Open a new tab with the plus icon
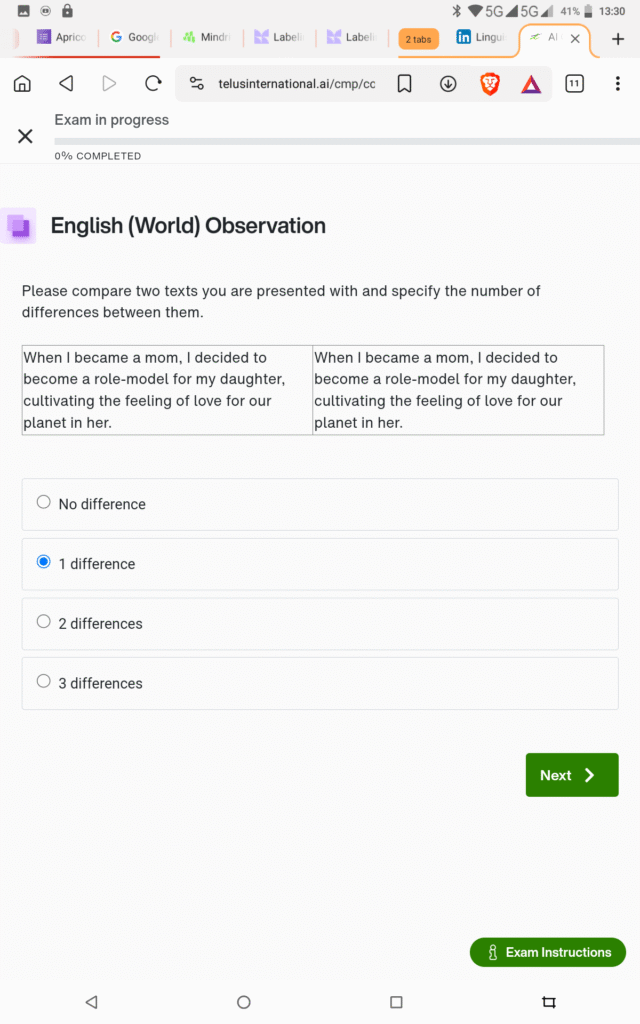The height and width of the screenshot is (1024, 640). (617, 39)
